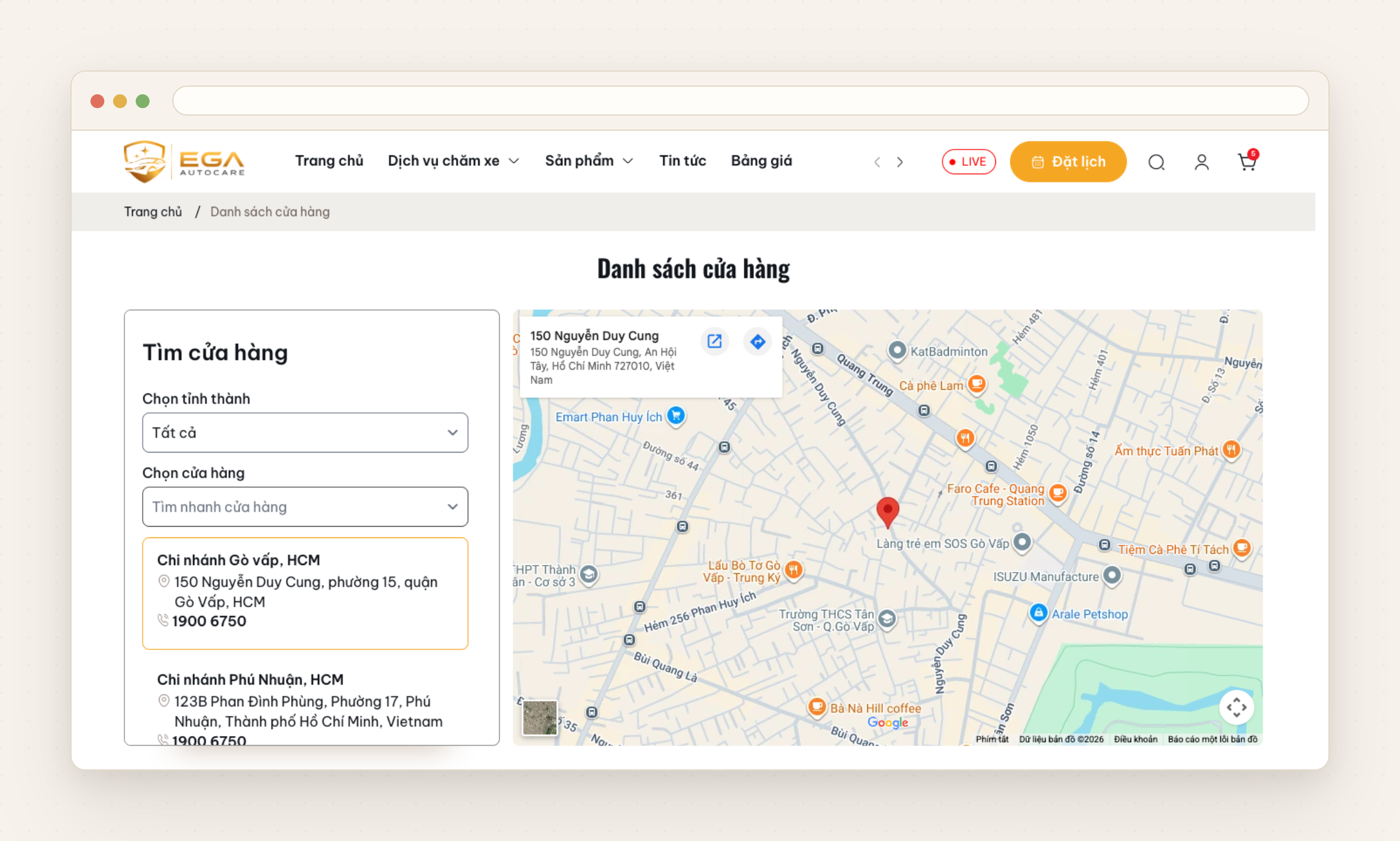Click the Google logo on map
This screenshot has height=841, width=1400.
[887, 722]
